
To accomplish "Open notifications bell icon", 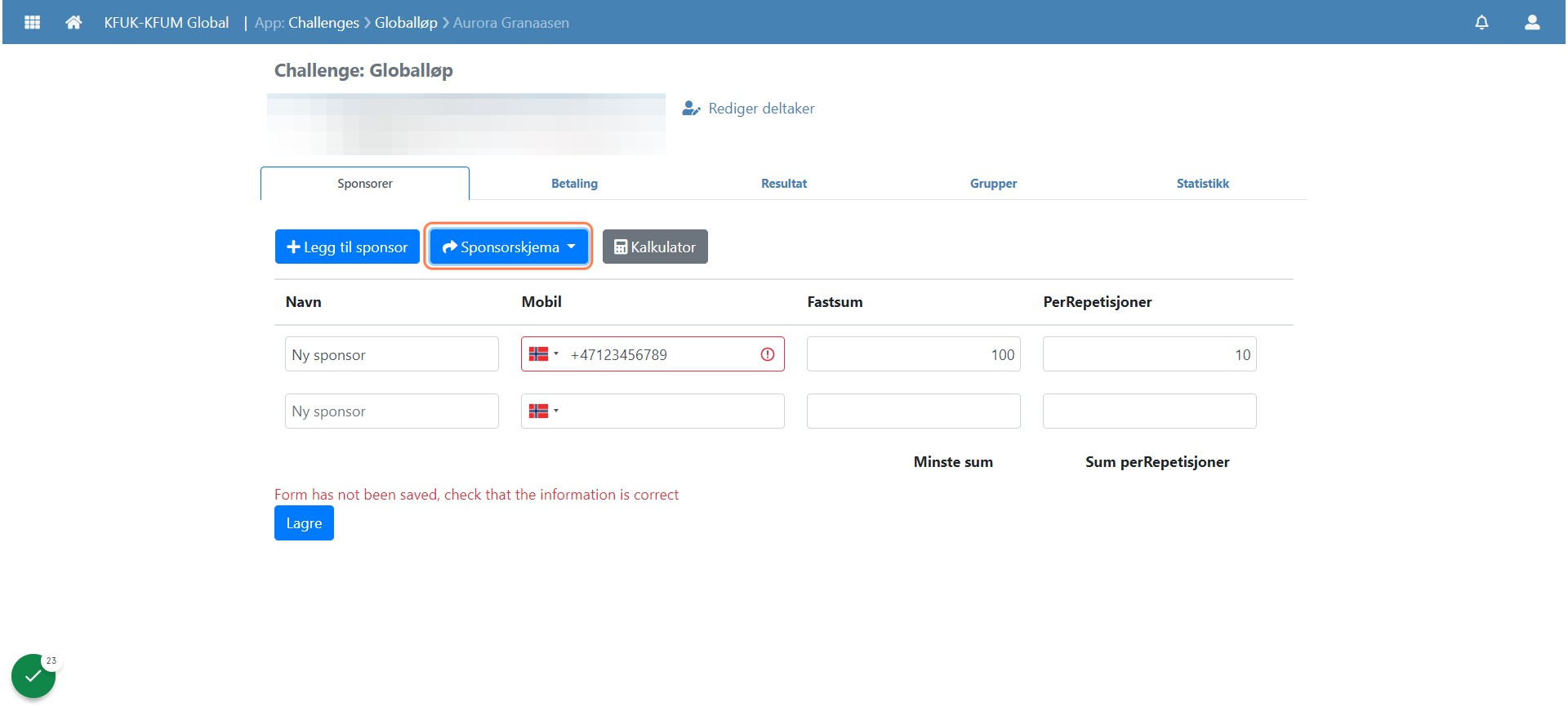I will [1481, 22].
